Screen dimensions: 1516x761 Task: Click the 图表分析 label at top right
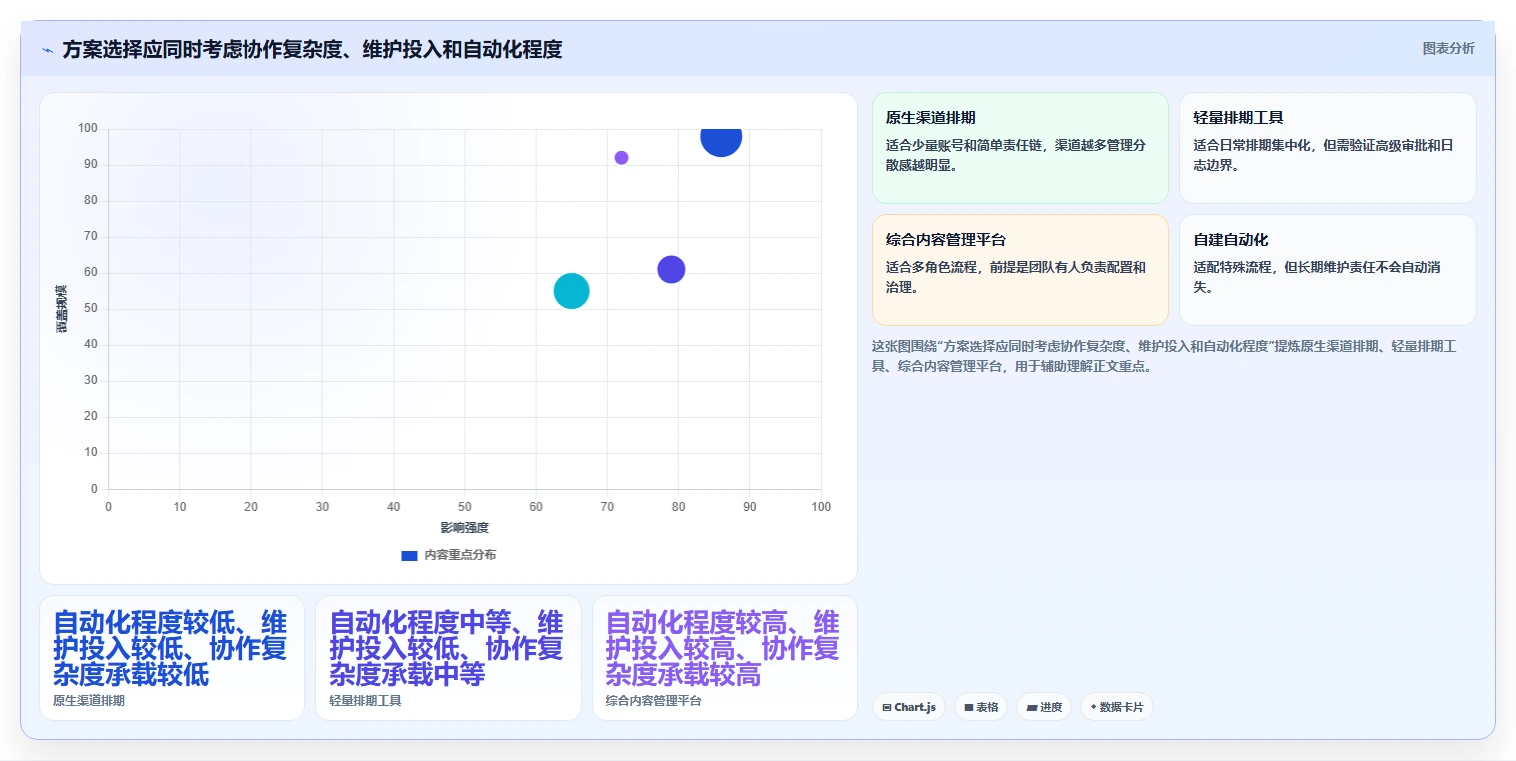point(1448,48)
